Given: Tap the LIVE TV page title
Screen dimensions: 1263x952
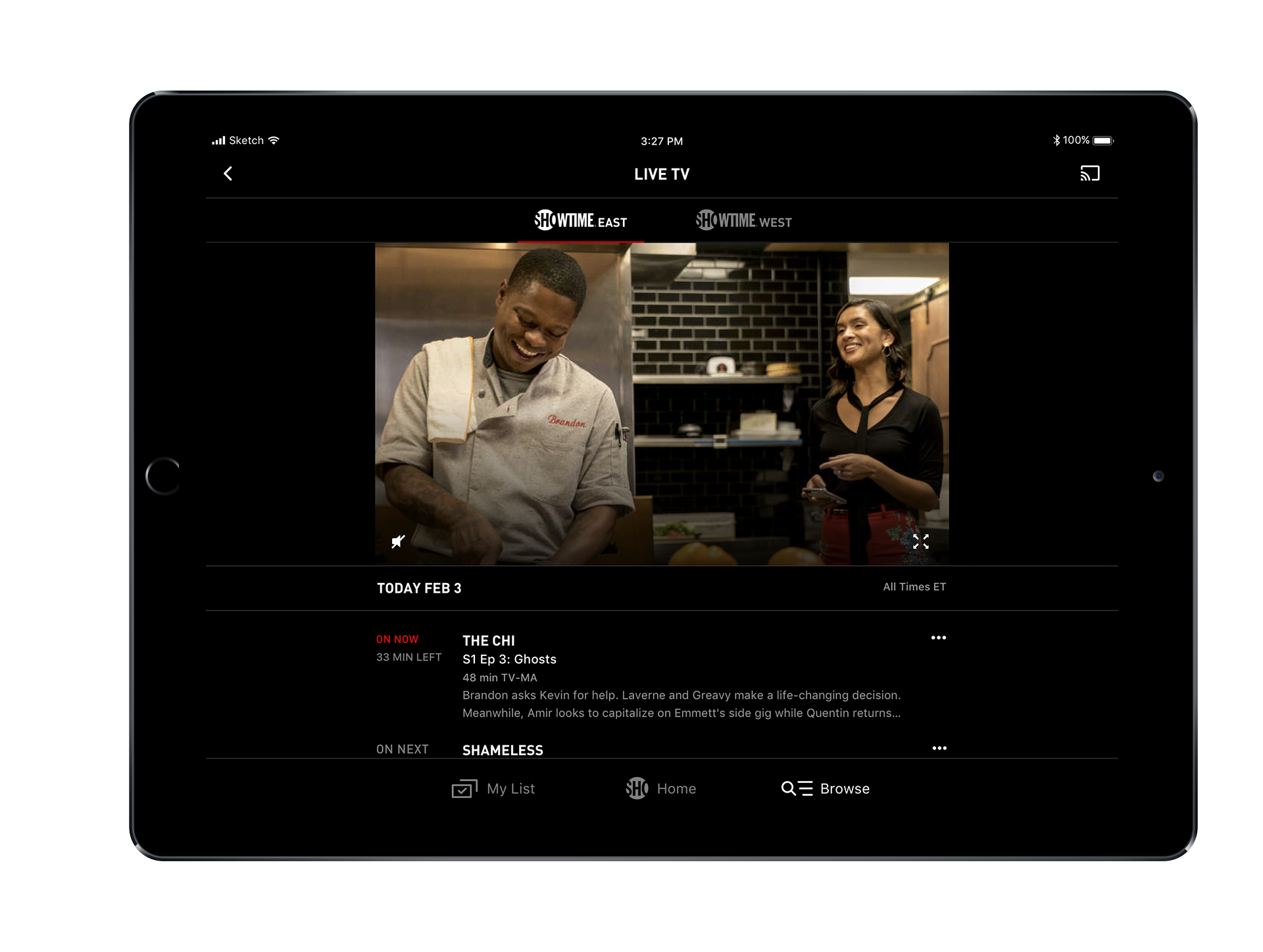Looking at the screenshot, I should pyautogui.click(x=662, y=174).
